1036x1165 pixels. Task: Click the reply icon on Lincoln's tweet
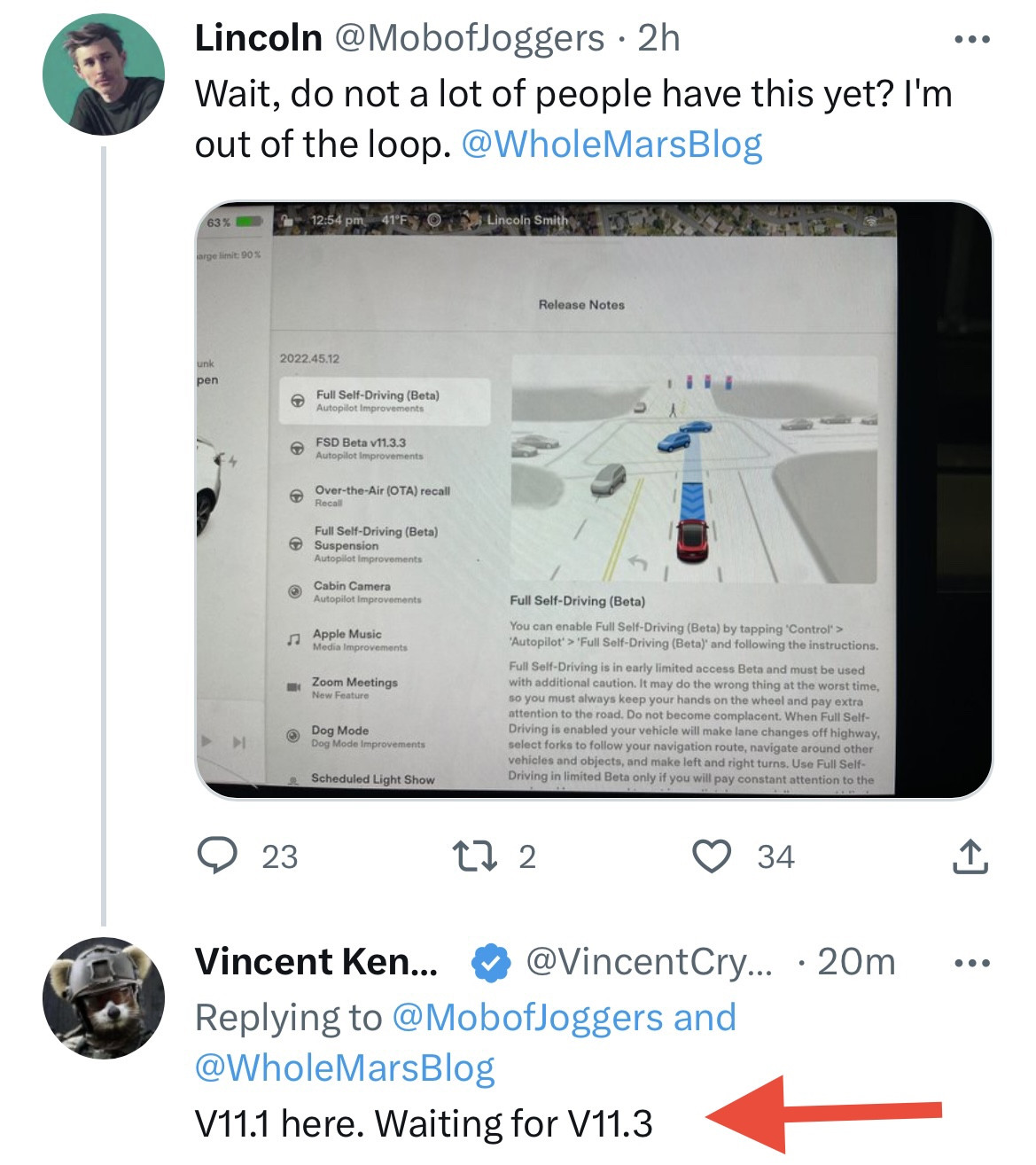217,856
